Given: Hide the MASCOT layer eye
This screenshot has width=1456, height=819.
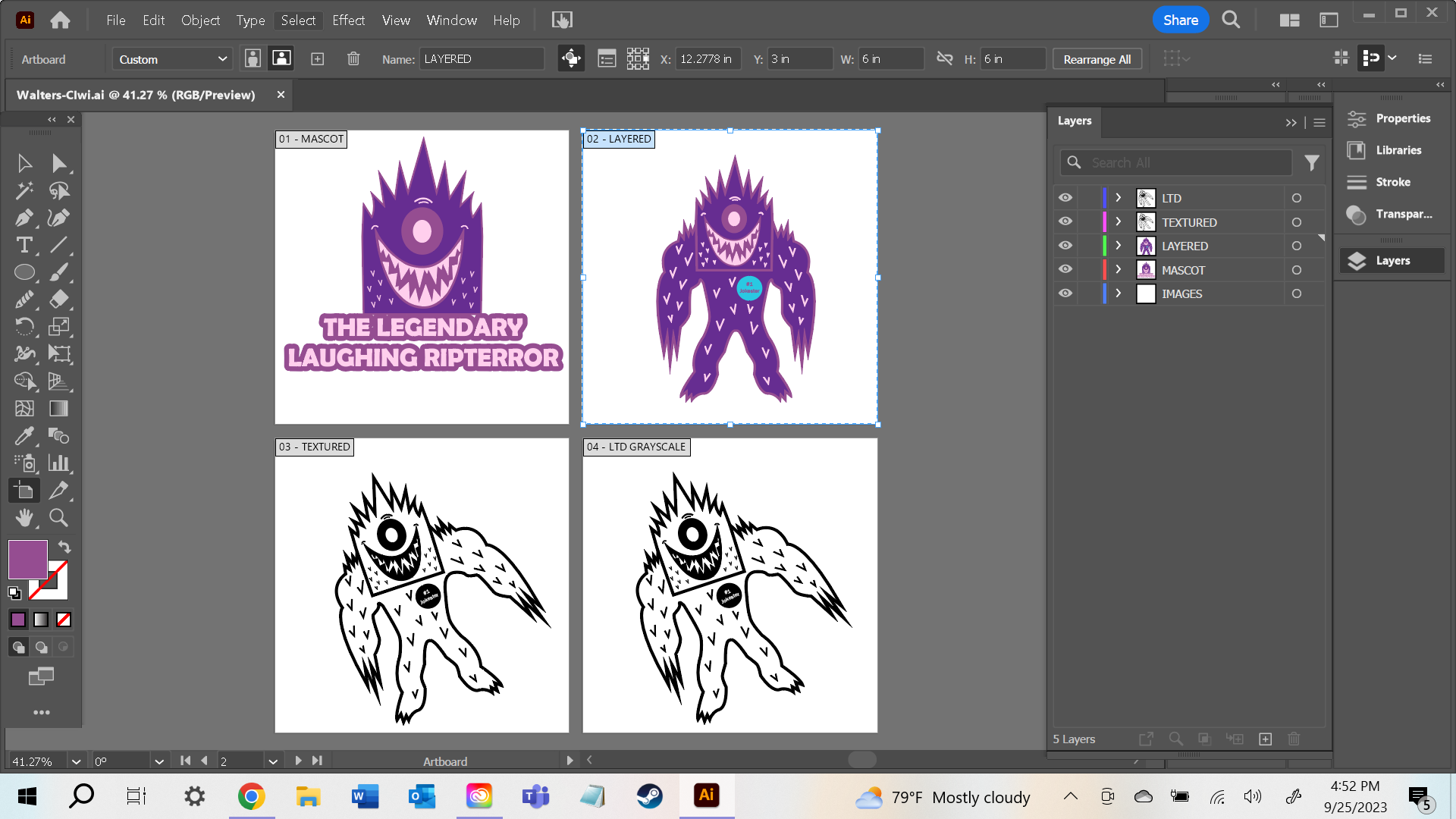Looking at the screenshot, I should pos(1065,270).
